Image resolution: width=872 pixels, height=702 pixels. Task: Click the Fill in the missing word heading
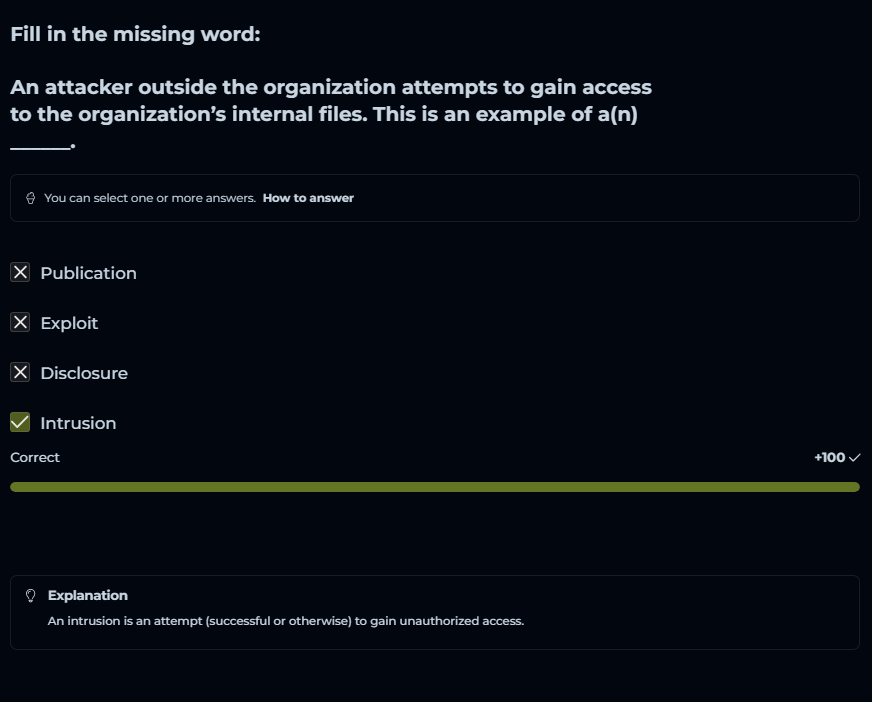(x=135, y=34)
